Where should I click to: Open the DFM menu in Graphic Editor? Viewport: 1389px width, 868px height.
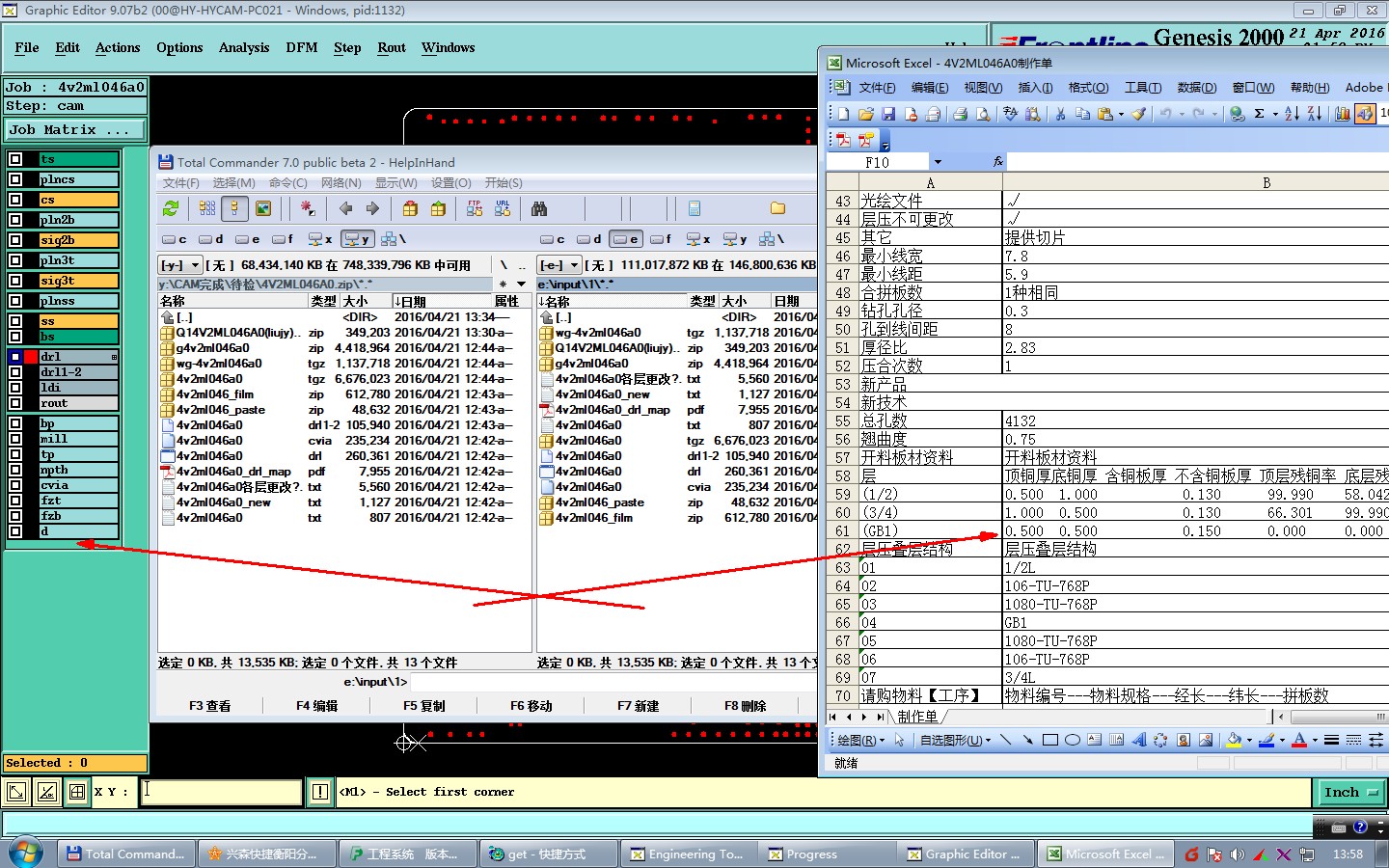click(302, 47)
